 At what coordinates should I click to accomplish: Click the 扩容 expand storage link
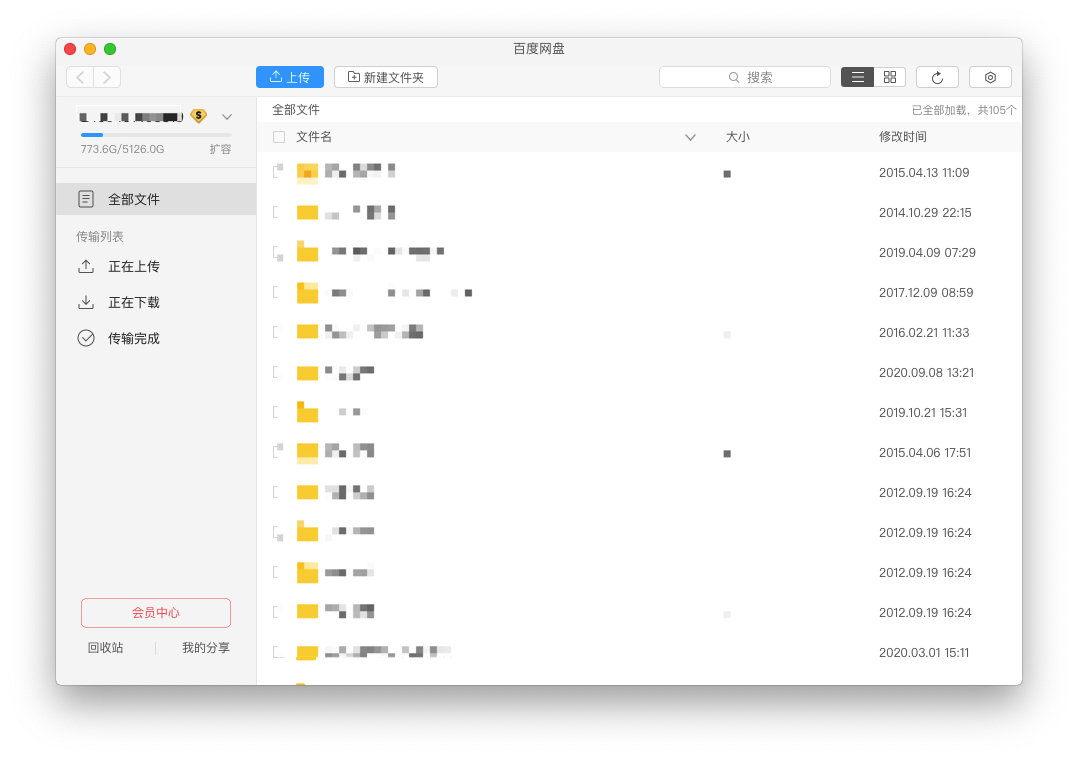click(x=220, y=149)
